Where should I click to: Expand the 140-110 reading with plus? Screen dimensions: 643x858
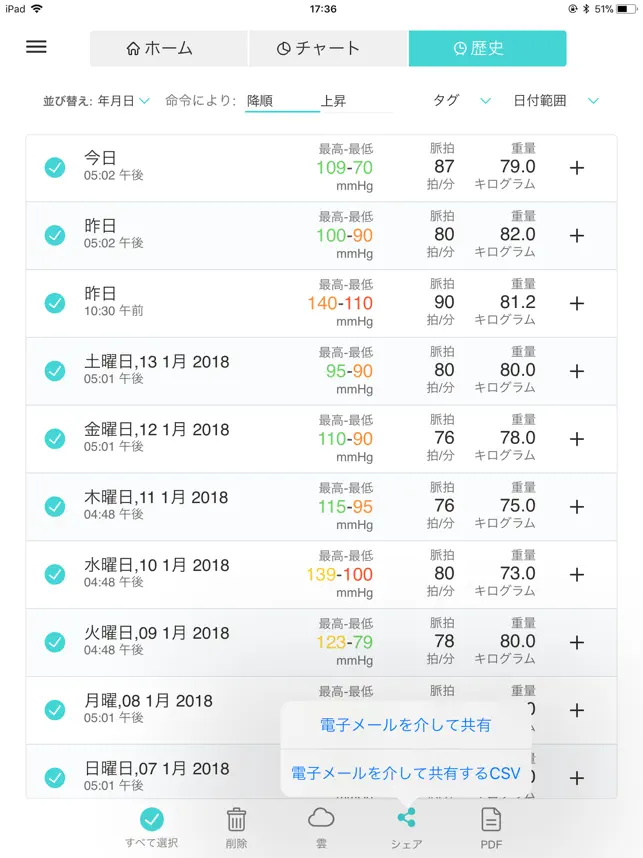(x=577, y=303)
